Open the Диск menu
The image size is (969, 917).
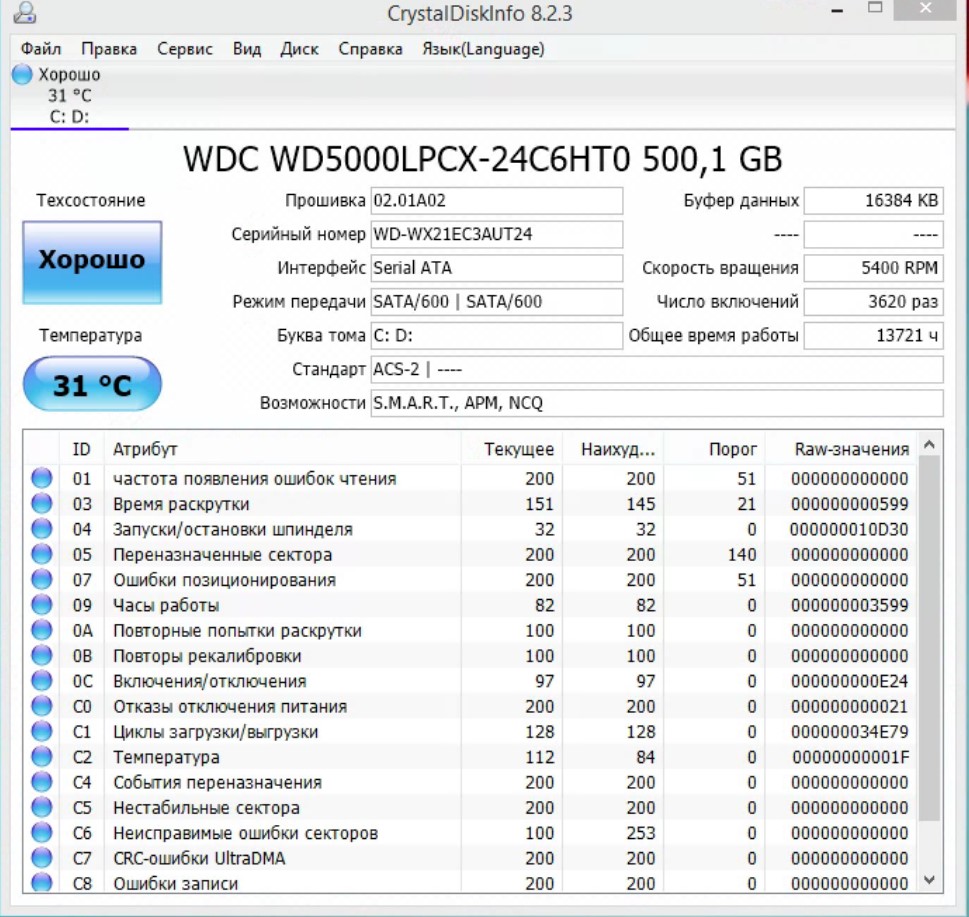300,49
